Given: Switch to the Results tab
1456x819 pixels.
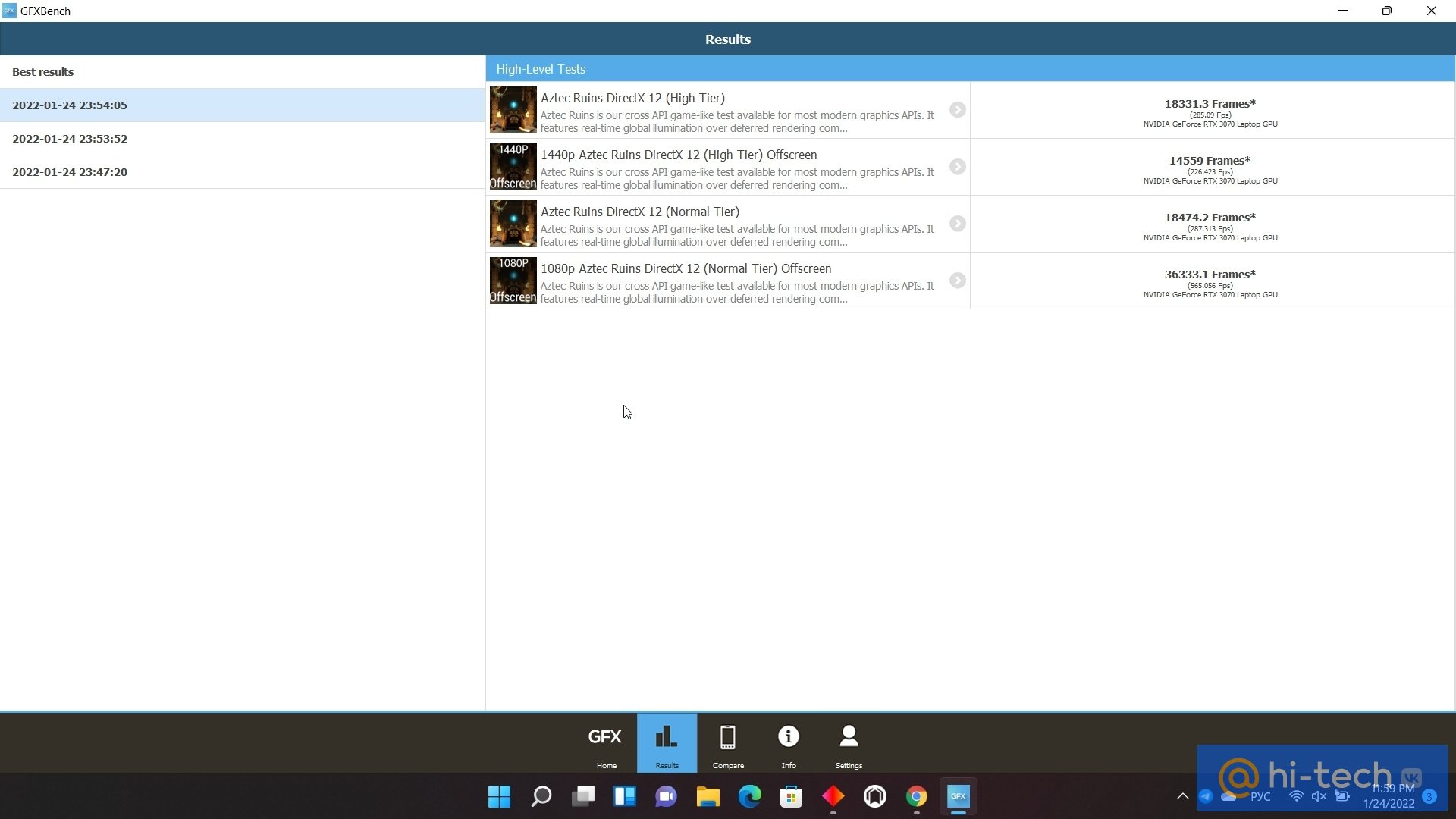Looking at the screenshot, I should [x=667, y=744].
